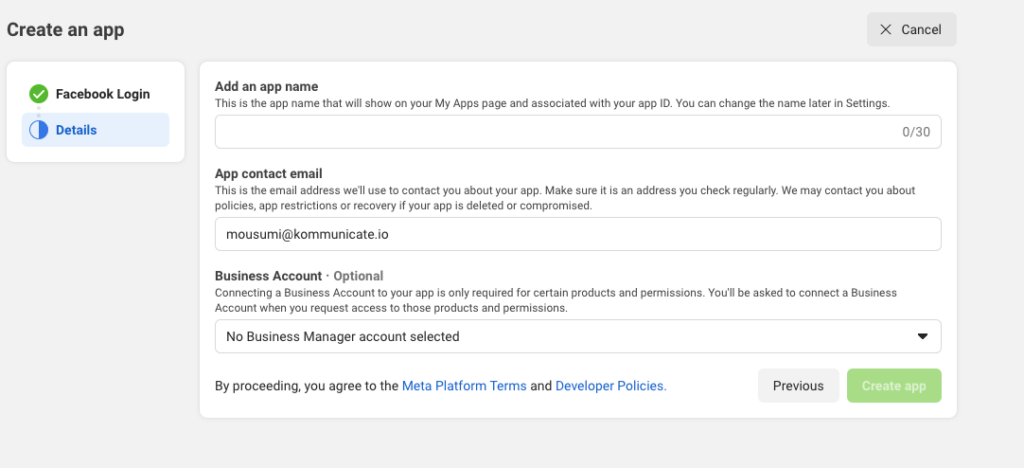The image size is (1024, 468).
Task: Click the half-filled circle icon beside Details
Action: [39, 130]
